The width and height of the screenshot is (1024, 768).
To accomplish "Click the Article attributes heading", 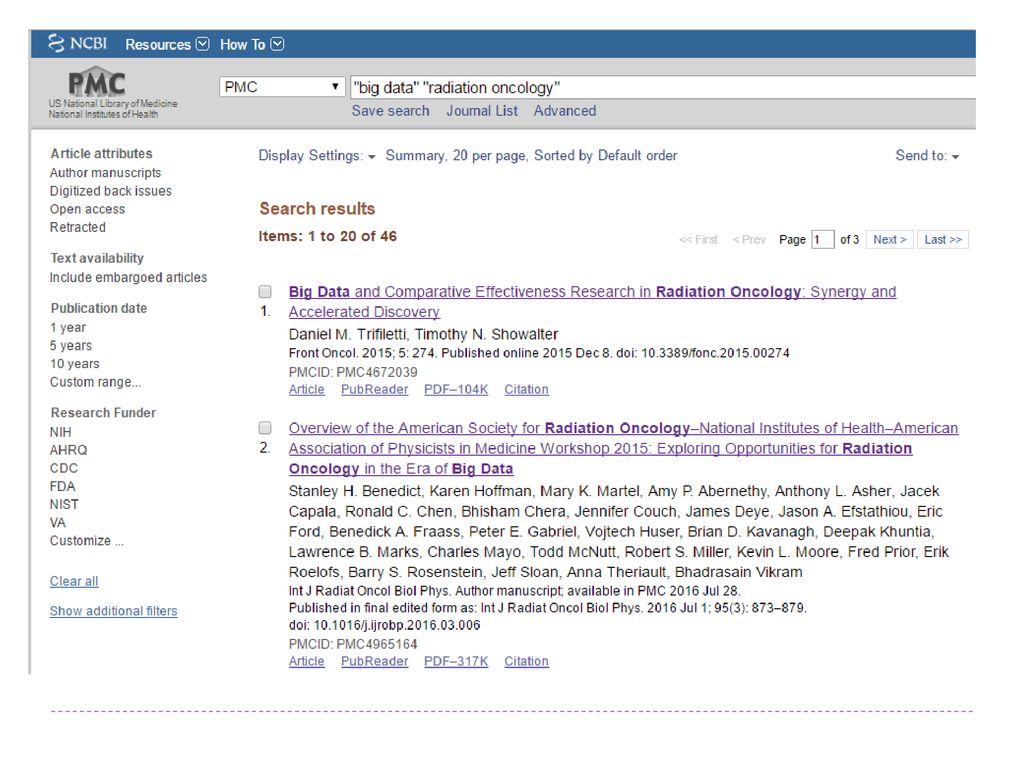I will click(101, 153).
